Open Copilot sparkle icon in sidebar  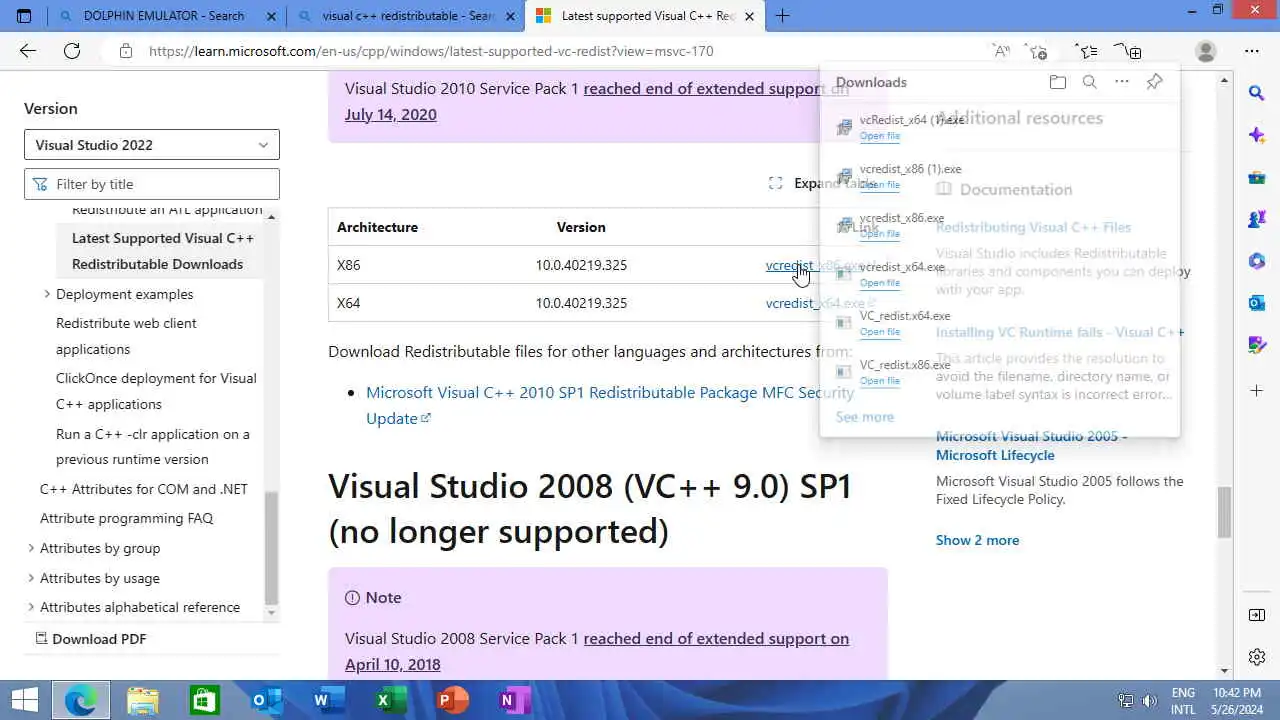1257,135
